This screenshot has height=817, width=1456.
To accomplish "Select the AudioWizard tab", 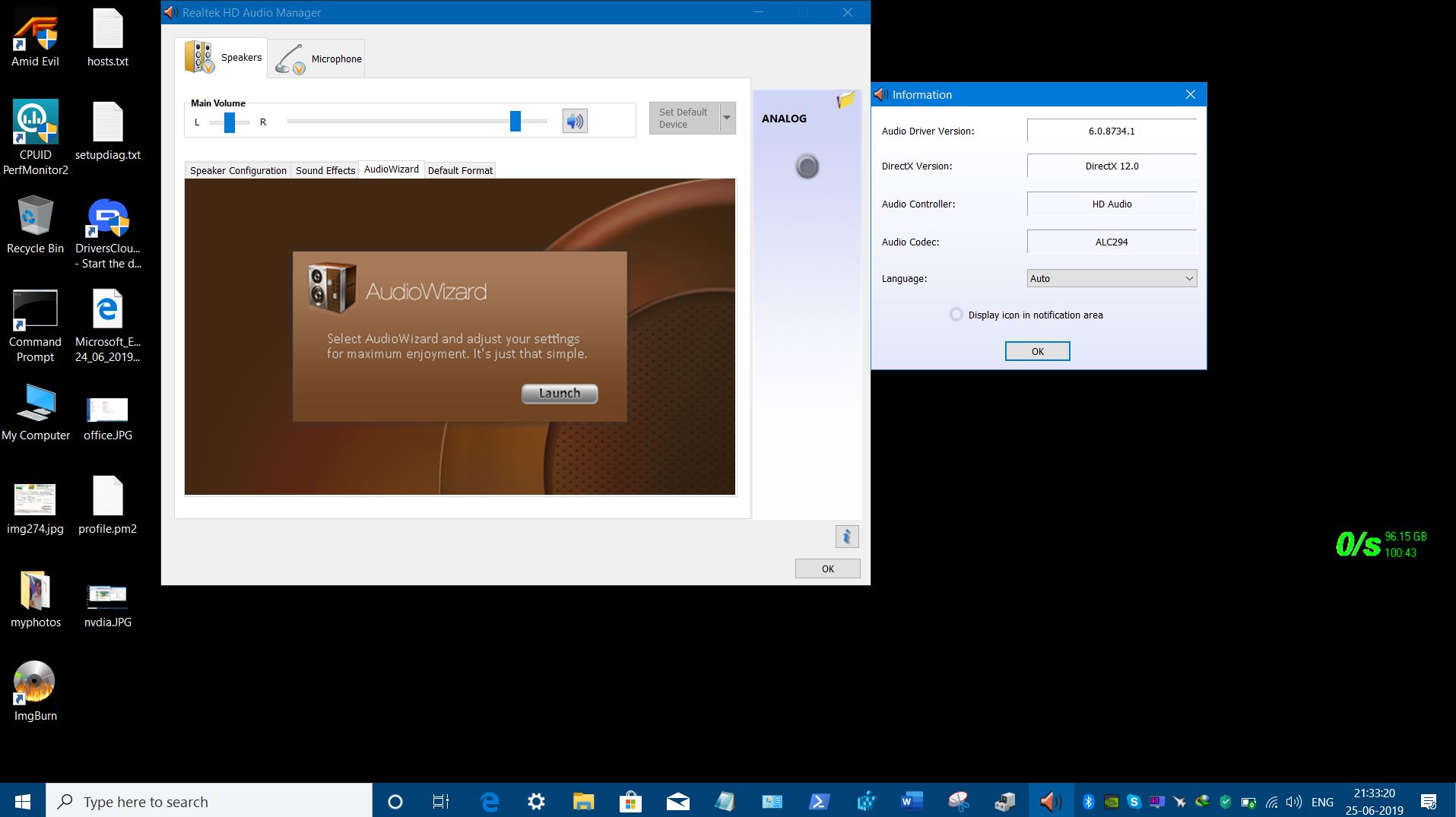I will point(392,169).
